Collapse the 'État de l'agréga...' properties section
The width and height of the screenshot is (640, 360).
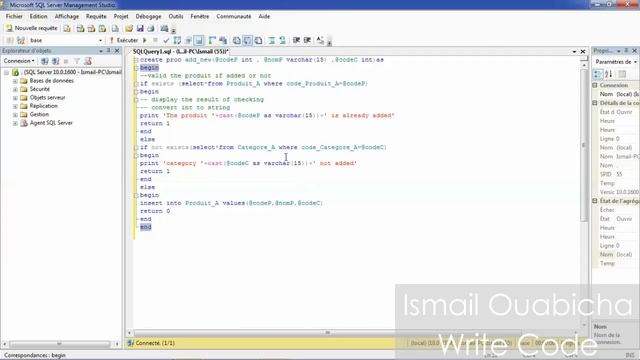595,201
